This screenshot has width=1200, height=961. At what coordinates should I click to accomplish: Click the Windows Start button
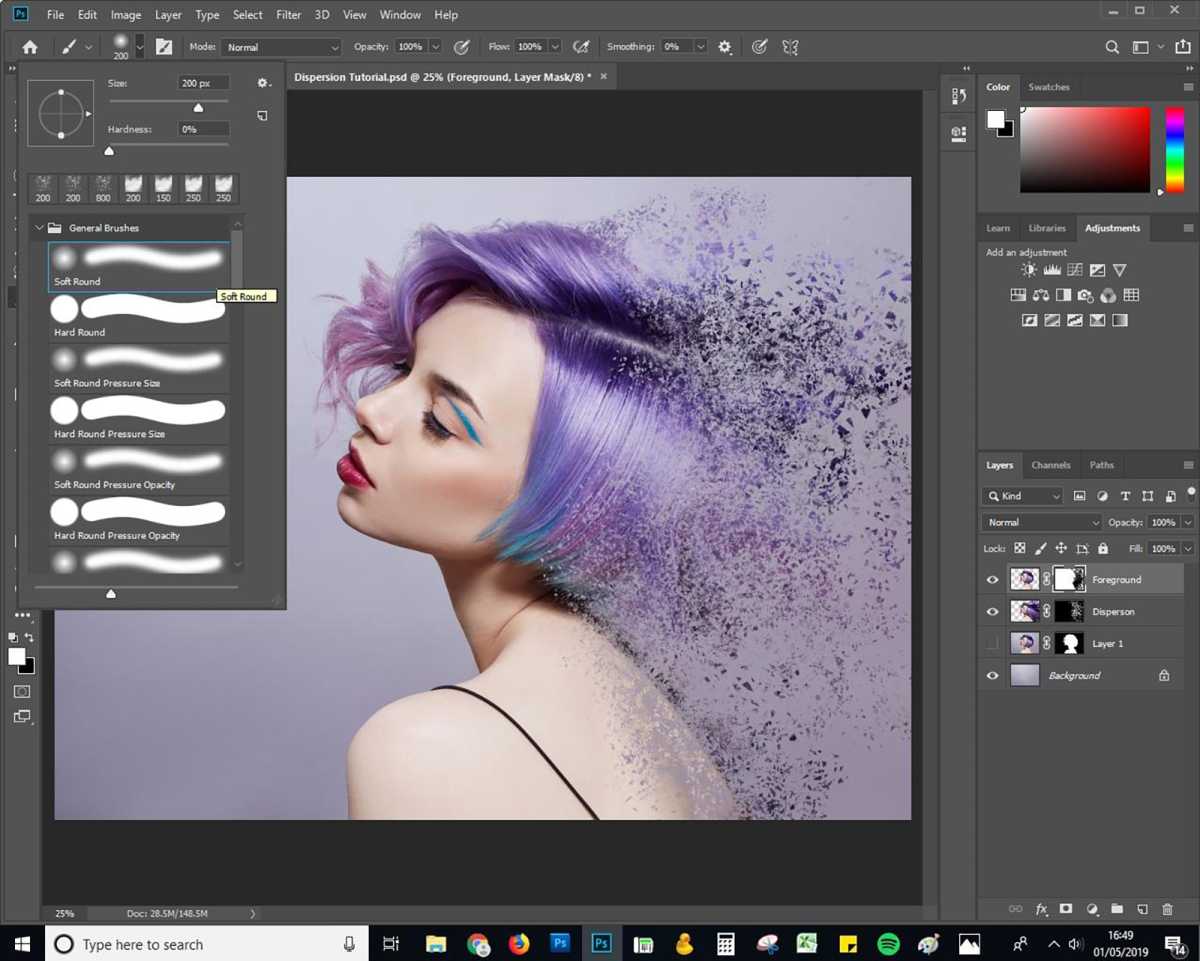(21, 943)
